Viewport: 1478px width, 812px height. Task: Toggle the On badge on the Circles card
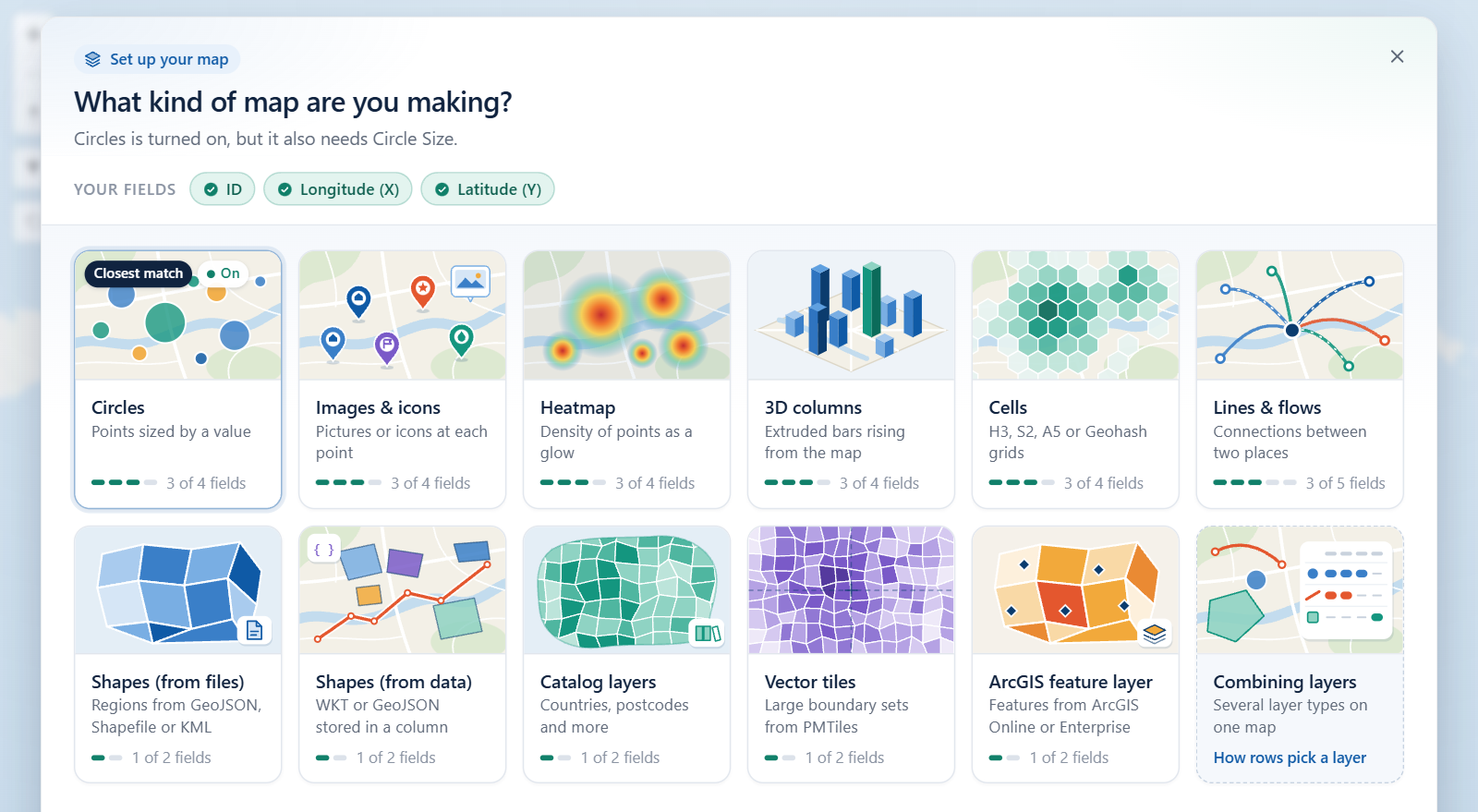224,273
